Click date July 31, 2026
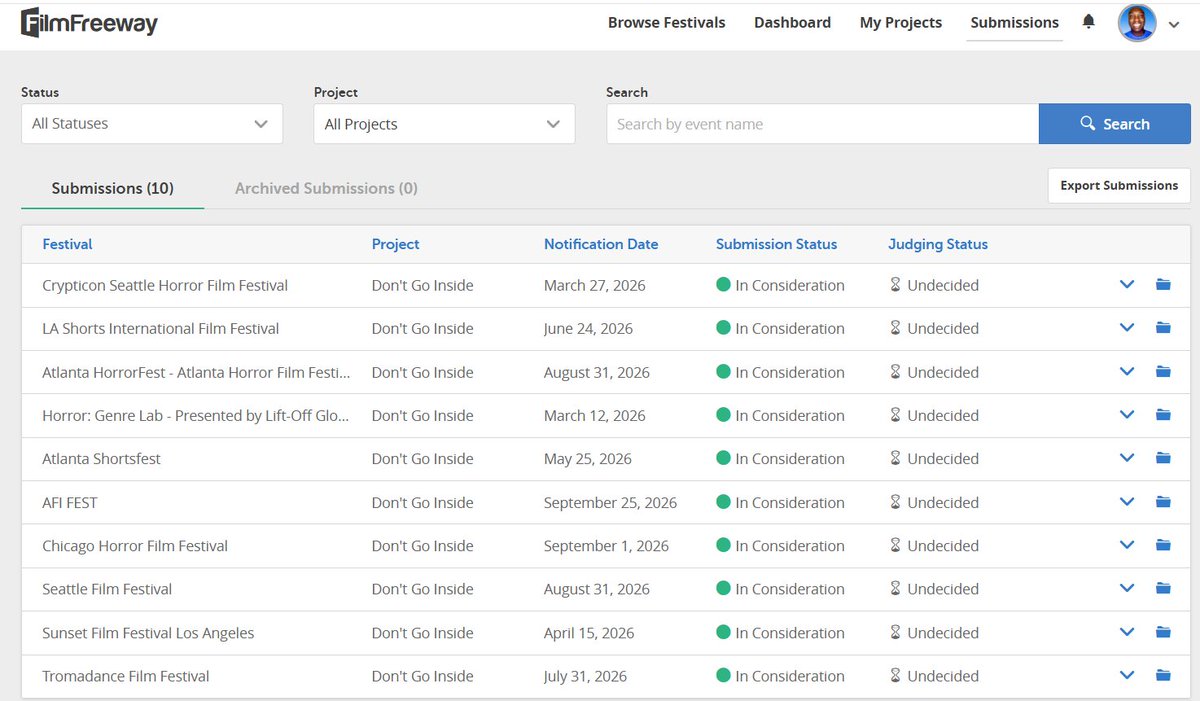The width and height of the screenshot is (1200, 701). [585, 676]
